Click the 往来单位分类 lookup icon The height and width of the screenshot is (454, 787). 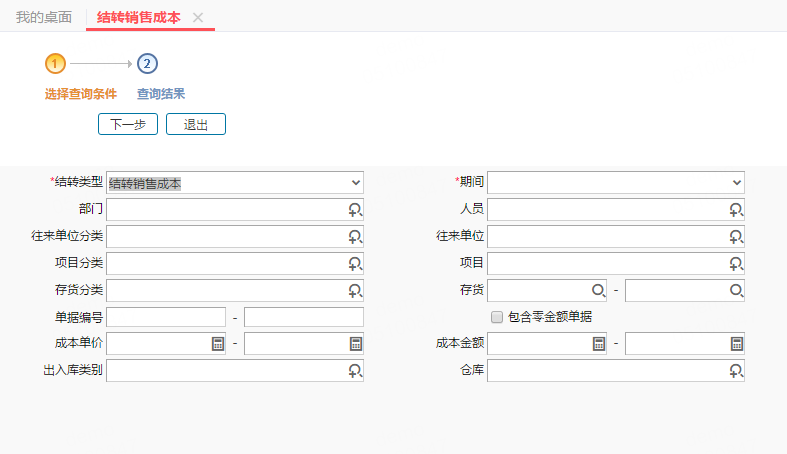click(354, 236)
